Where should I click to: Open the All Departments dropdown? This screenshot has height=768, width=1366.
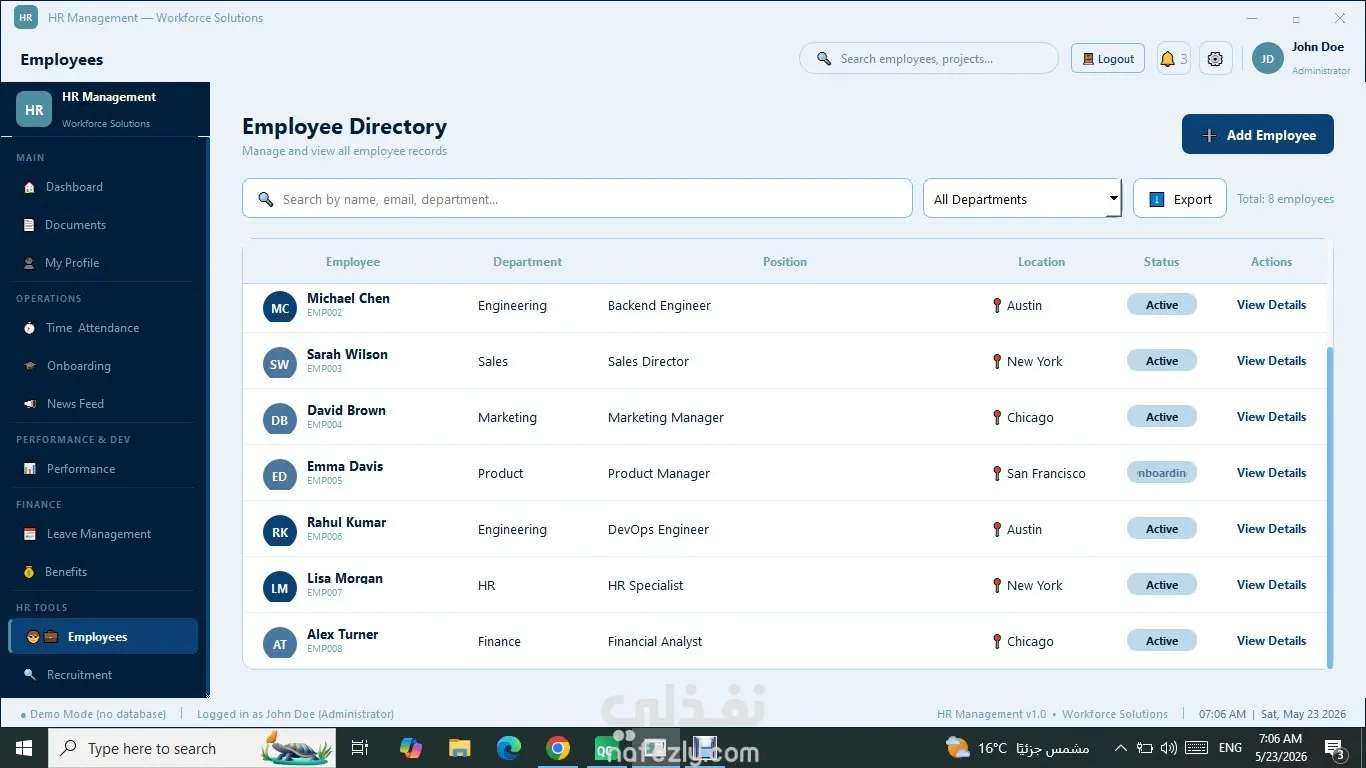point(1022,199)
